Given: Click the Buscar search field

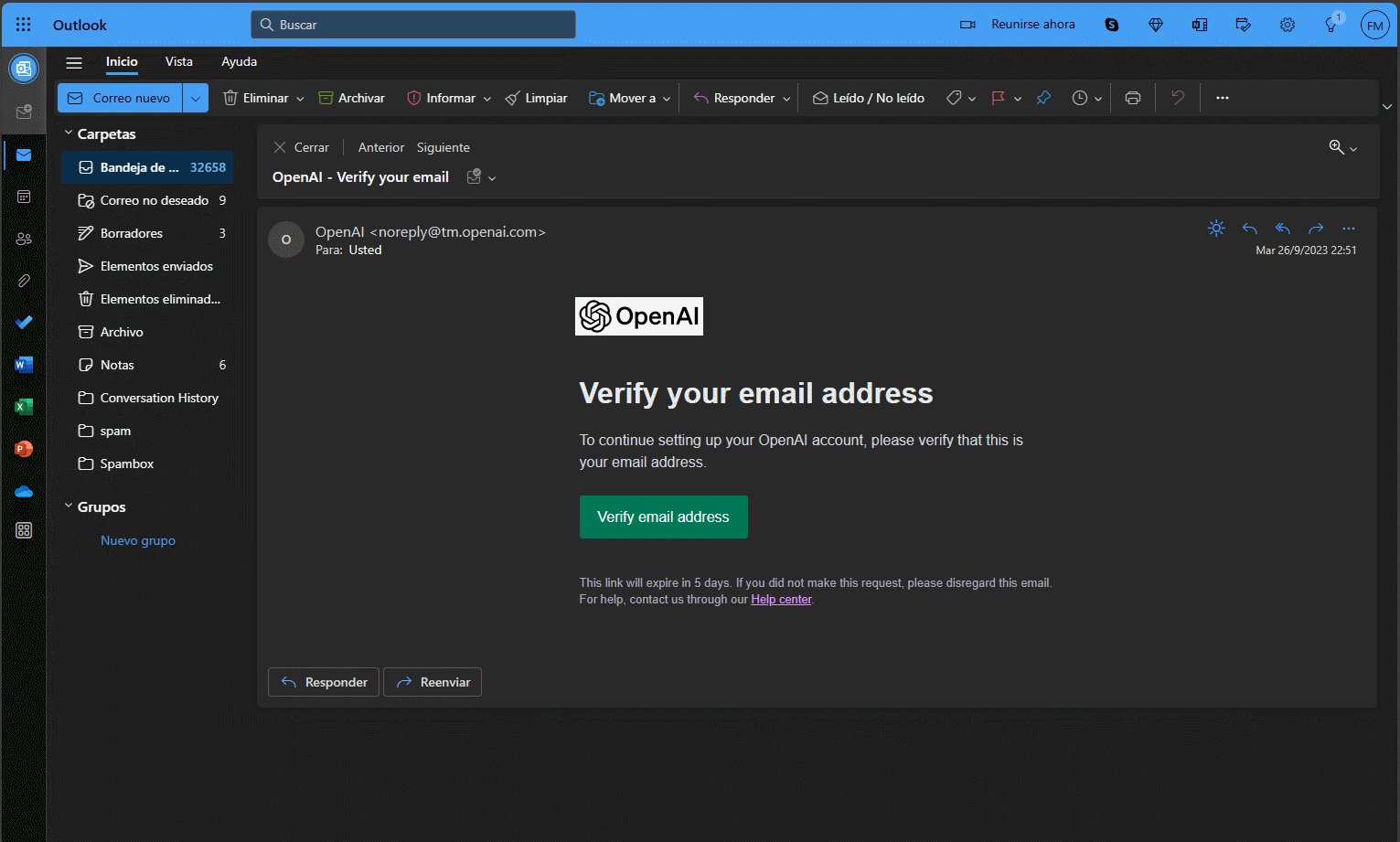Looking at the screenshot, I should pos(413,25).
